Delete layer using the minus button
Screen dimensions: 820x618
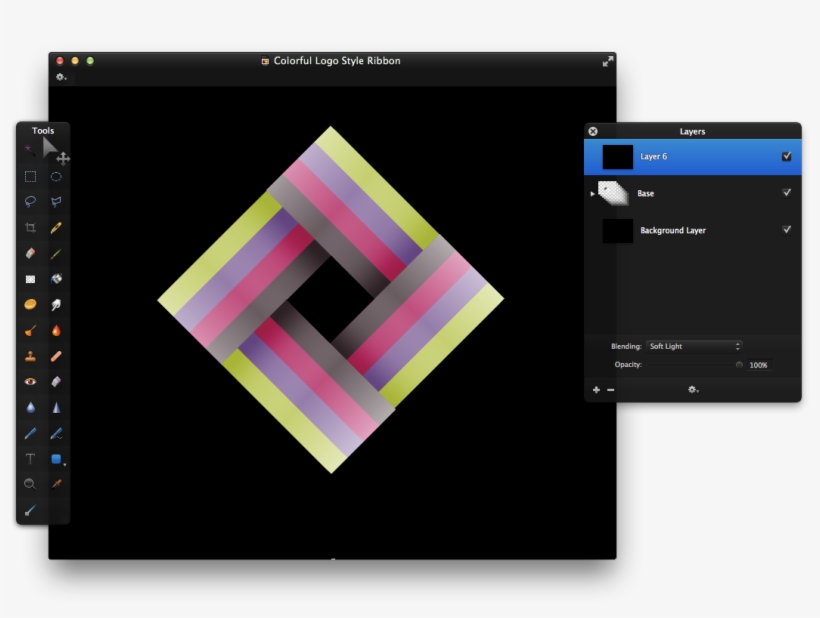(609, 388)
